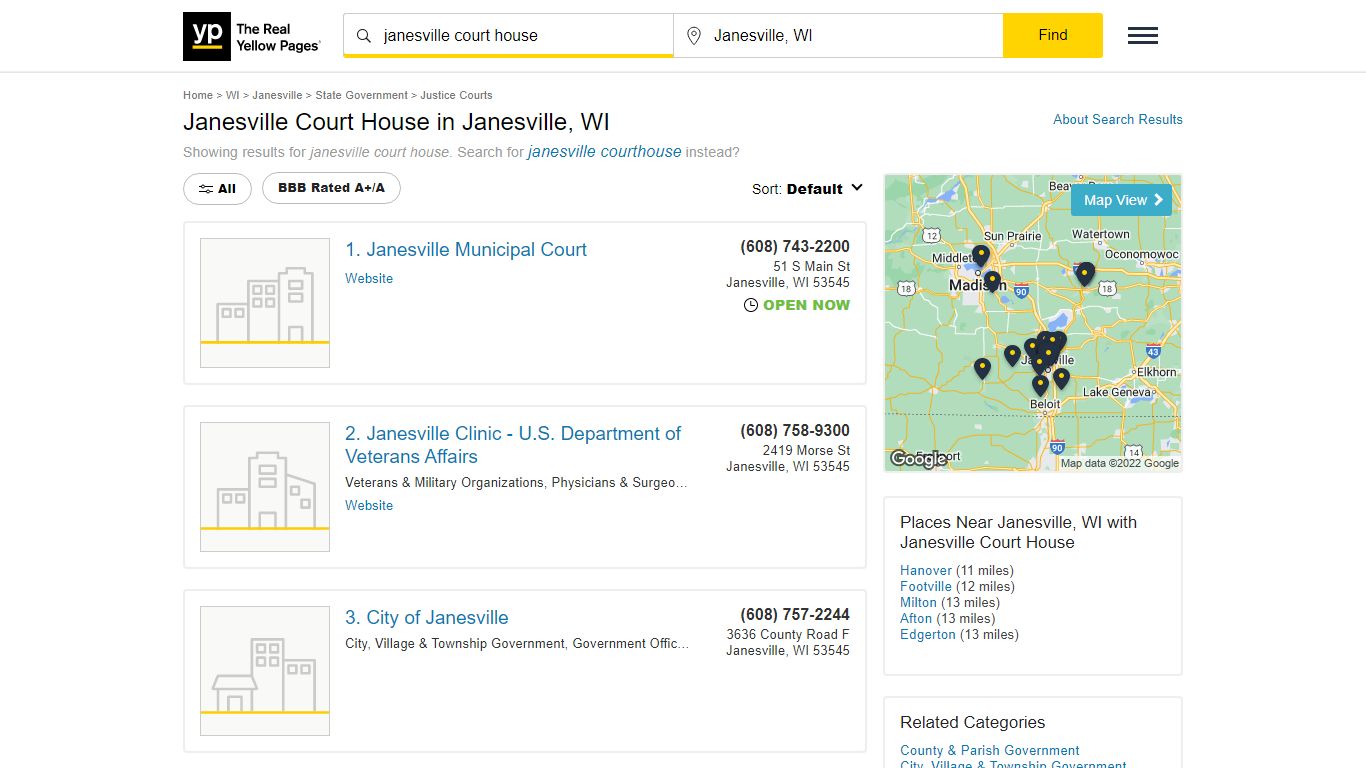
Task: Click the search magnifier icon
Action: 364,36
